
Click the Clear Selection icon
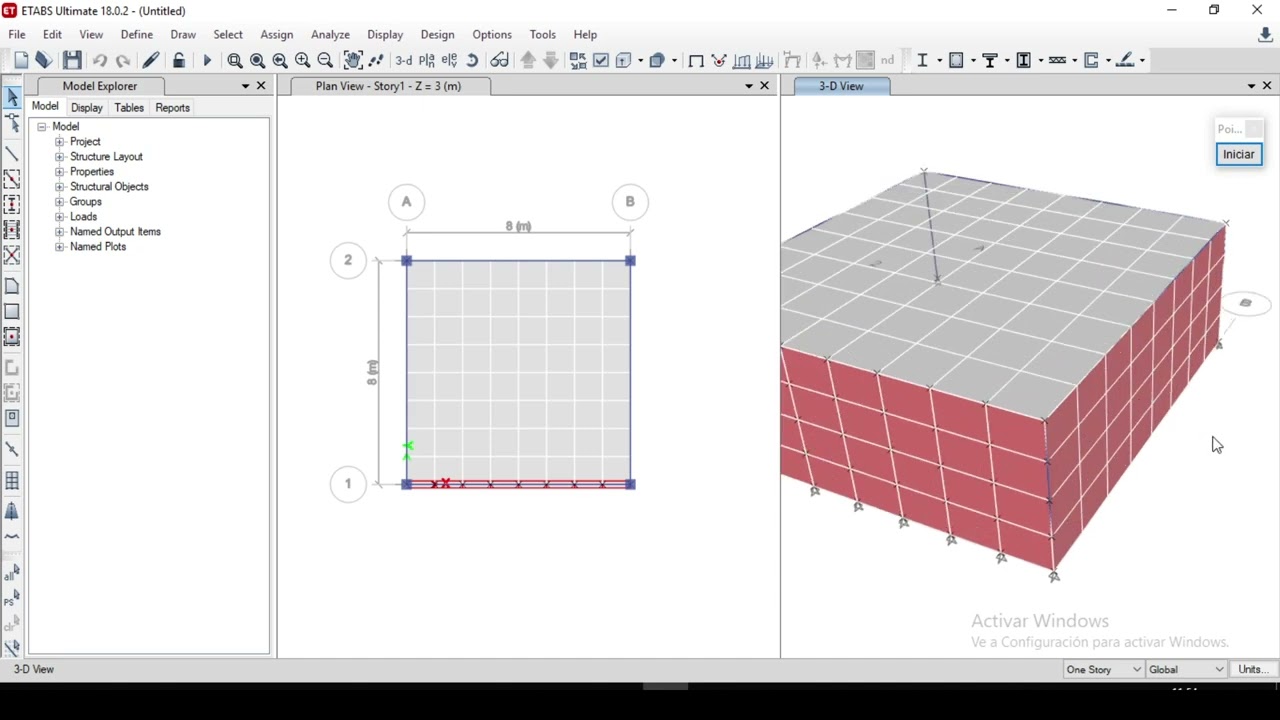[12, 624]
